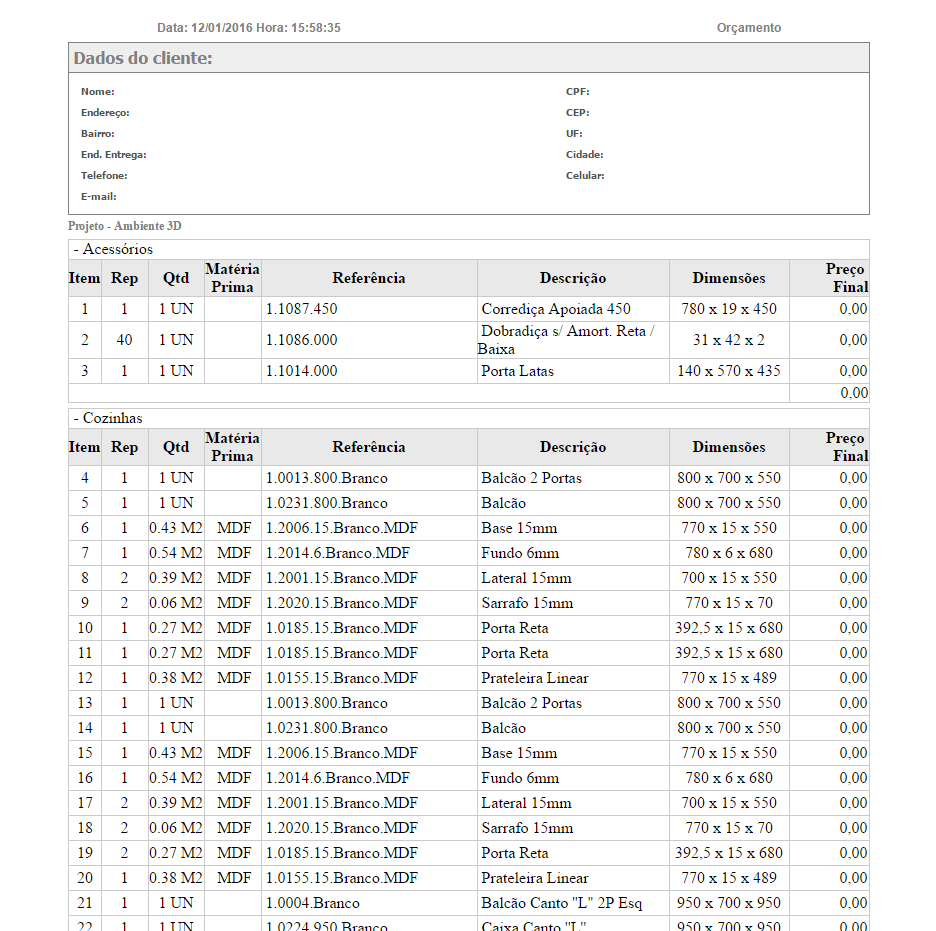This screenshot has height=931, width=936.
Task: Select the "1.0004.Branco" reference cell
Action: click(x=313, y=903)
